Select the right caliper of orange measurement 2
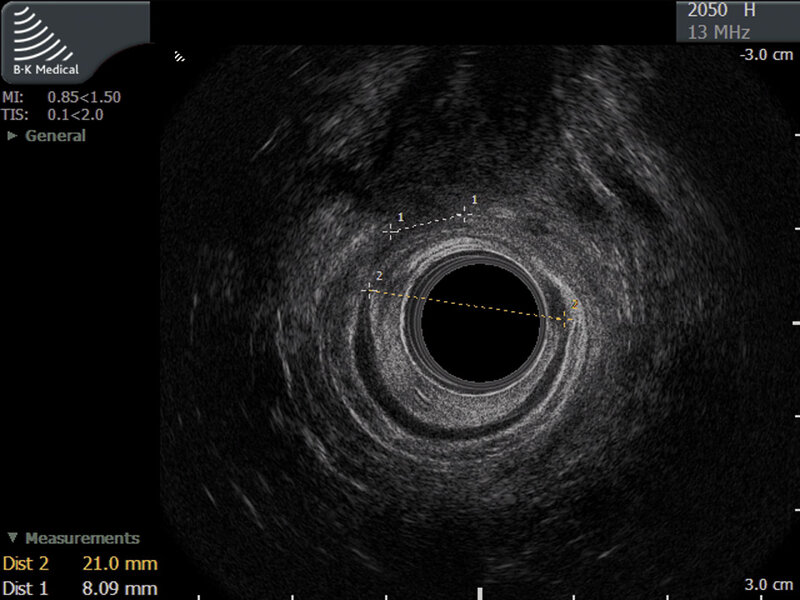Viewport: 800px width, 600px height. pos(565,319)
